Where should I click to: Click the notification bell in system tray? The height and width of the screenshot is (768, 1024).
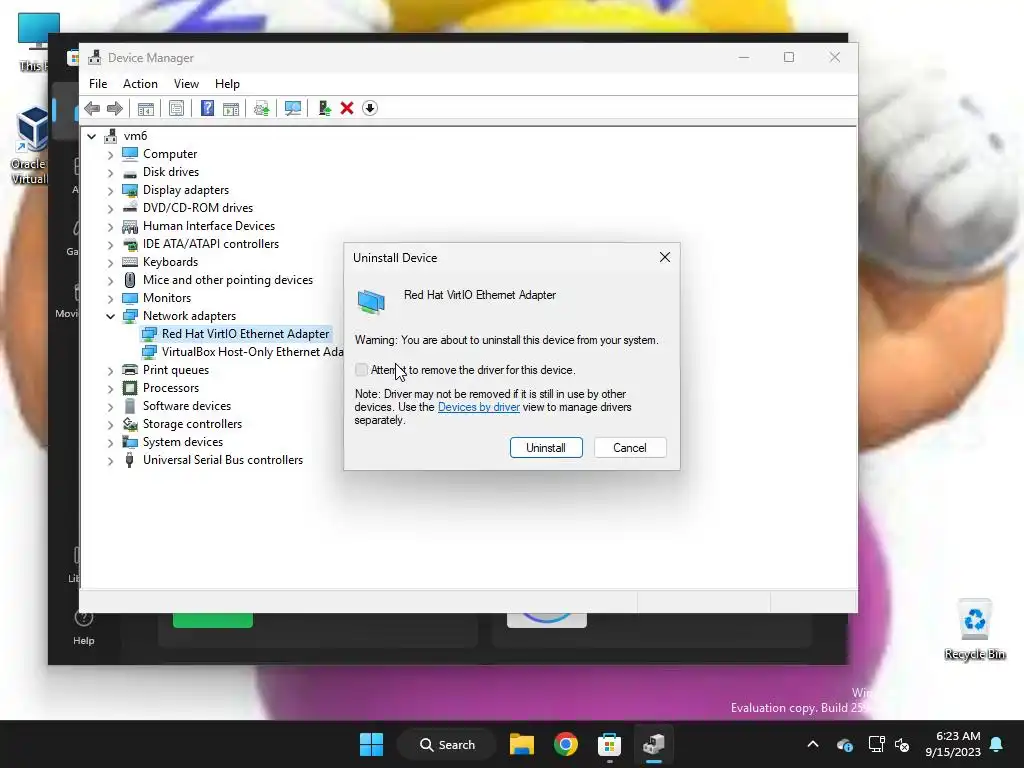click(997, 744)
